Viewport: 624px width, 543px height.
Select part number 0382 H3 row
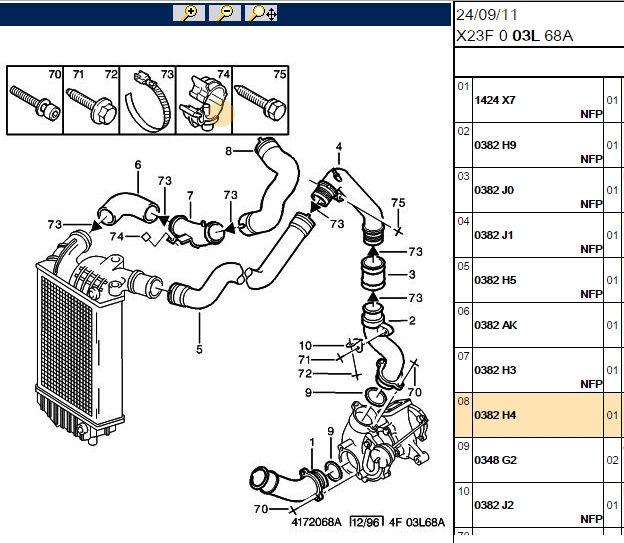[538, 370]
